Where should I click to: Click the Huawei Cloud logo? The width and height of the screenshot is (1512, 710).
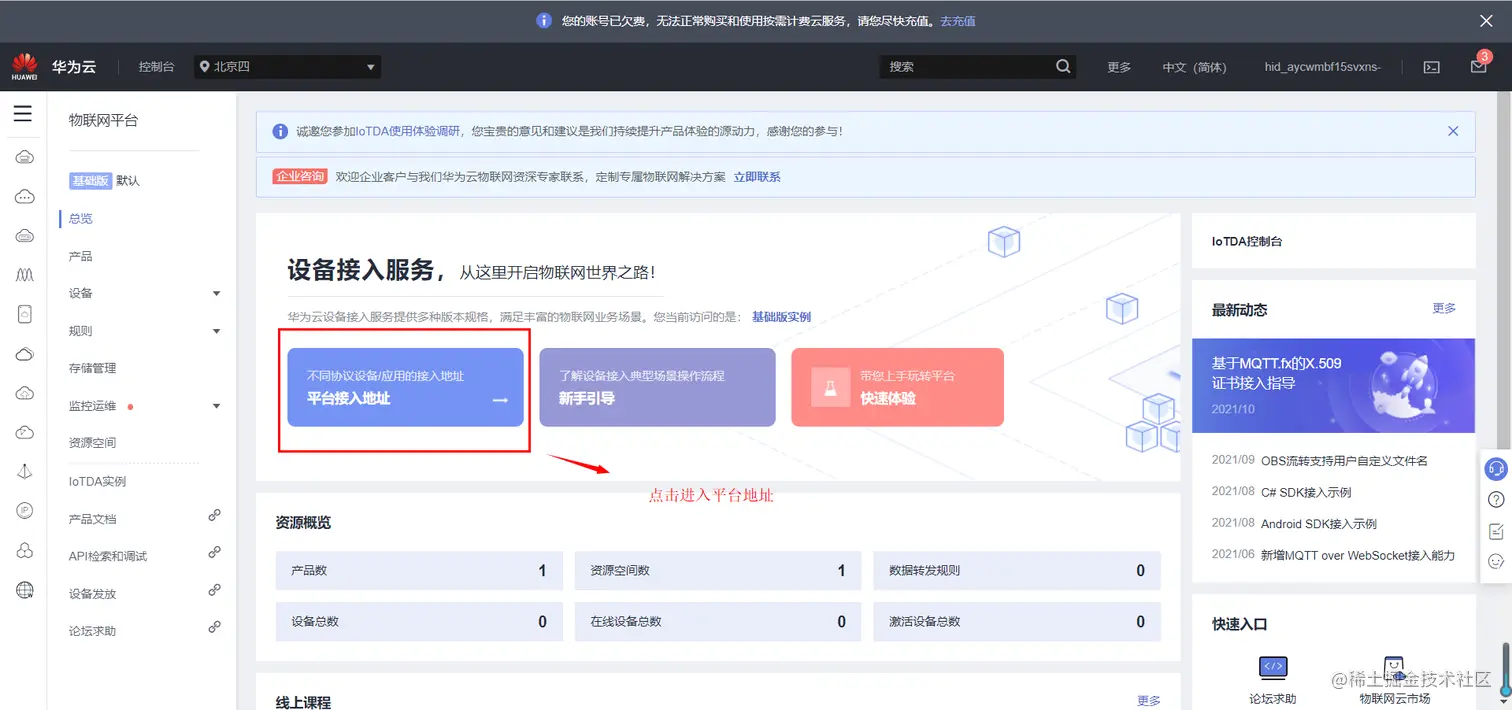tap(24, 65)
